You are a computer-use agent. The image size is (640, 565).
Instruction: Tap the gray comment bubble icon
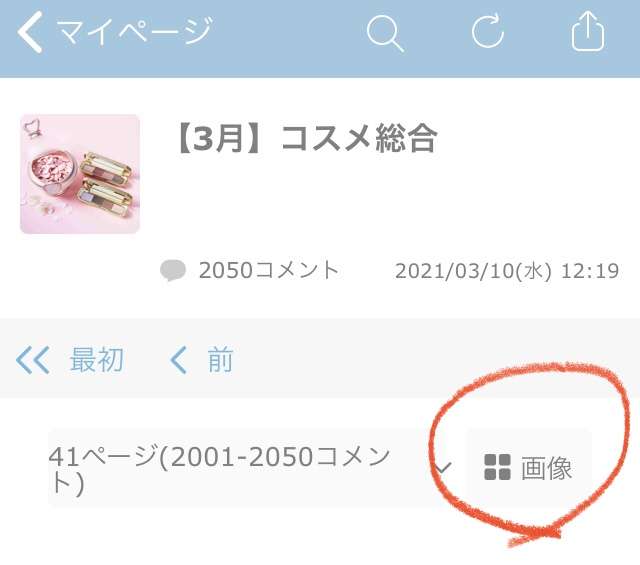(x=173, y=270)
